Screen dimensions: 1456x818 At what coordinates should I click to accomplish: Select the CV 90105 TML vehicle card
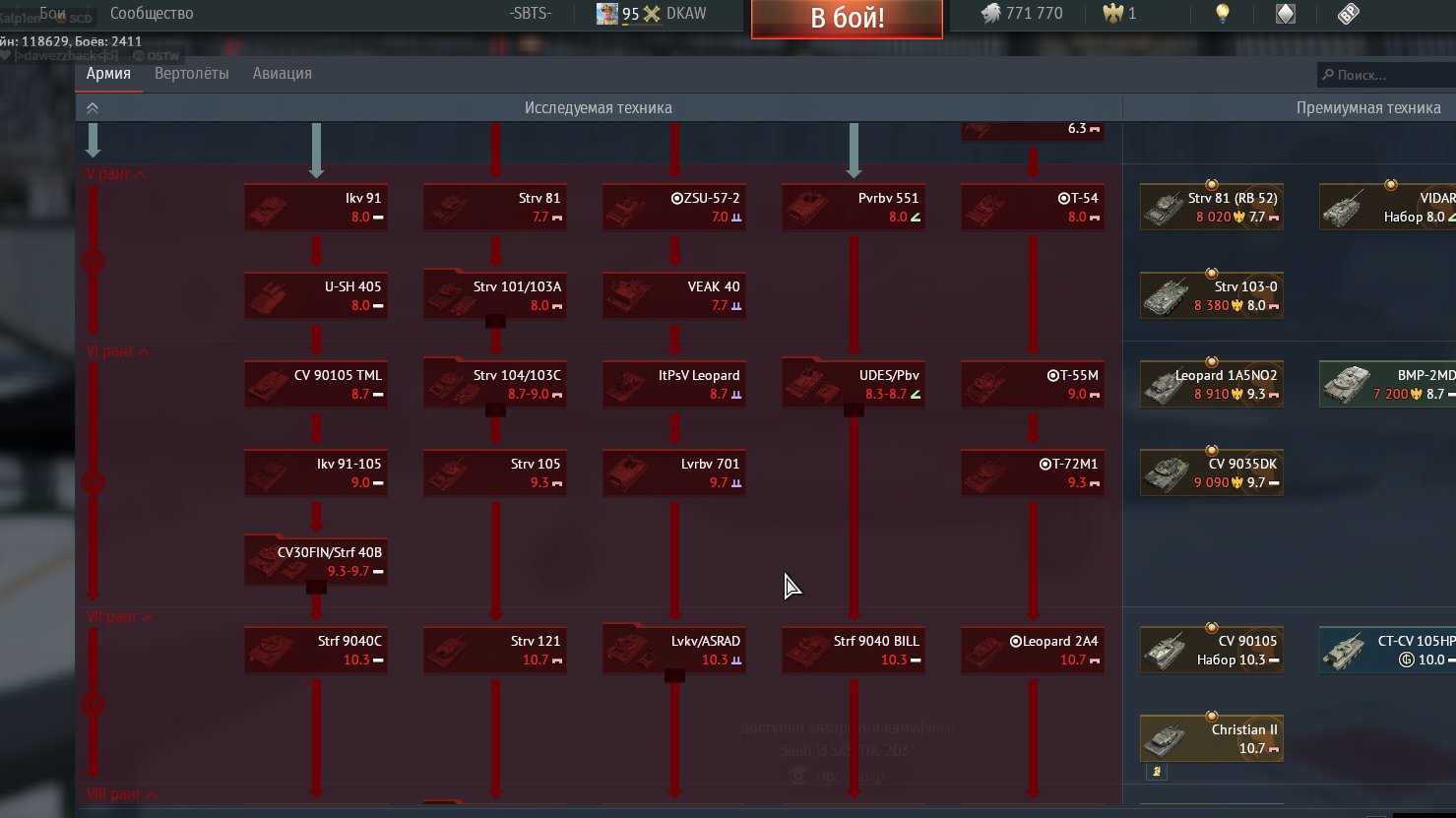click(x=316, y=385)
